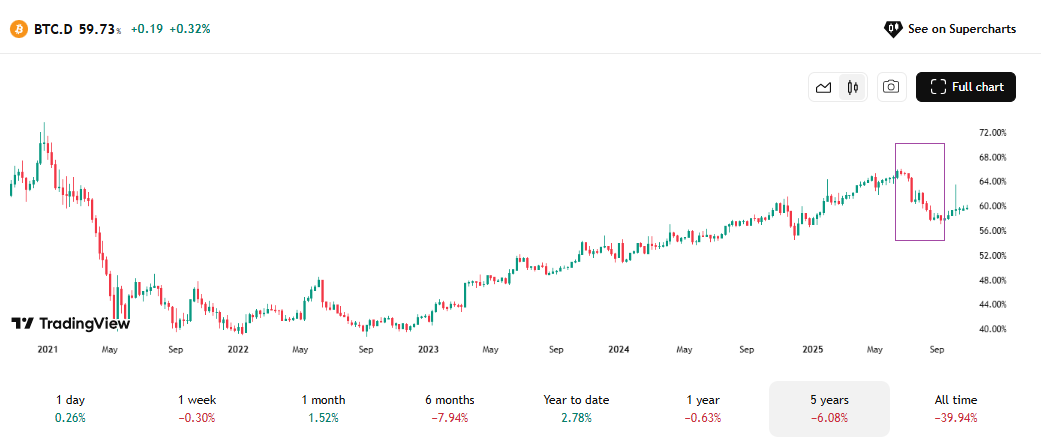Click the BTC.D symbol name

tap(54, 29)
